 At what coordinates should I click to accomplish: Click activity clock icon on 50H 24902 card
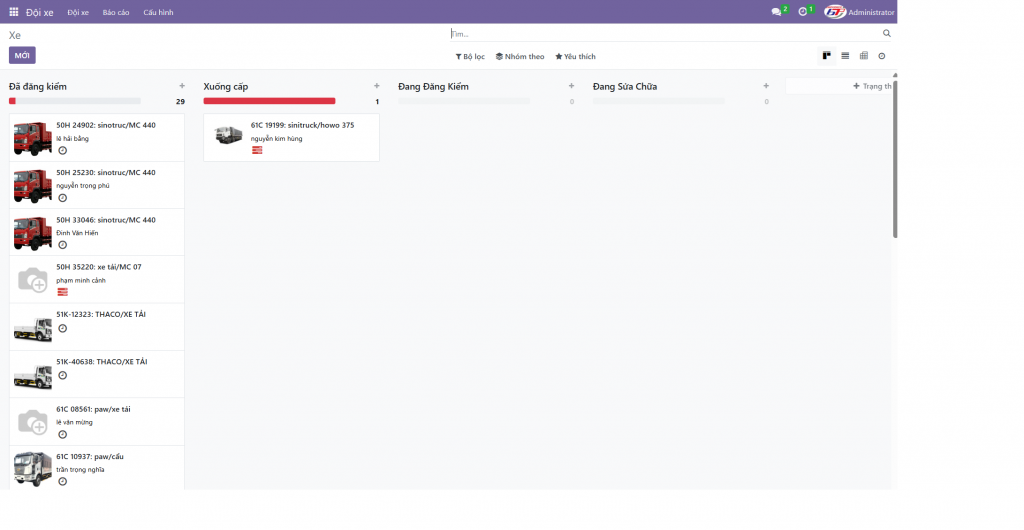[62, 150]
